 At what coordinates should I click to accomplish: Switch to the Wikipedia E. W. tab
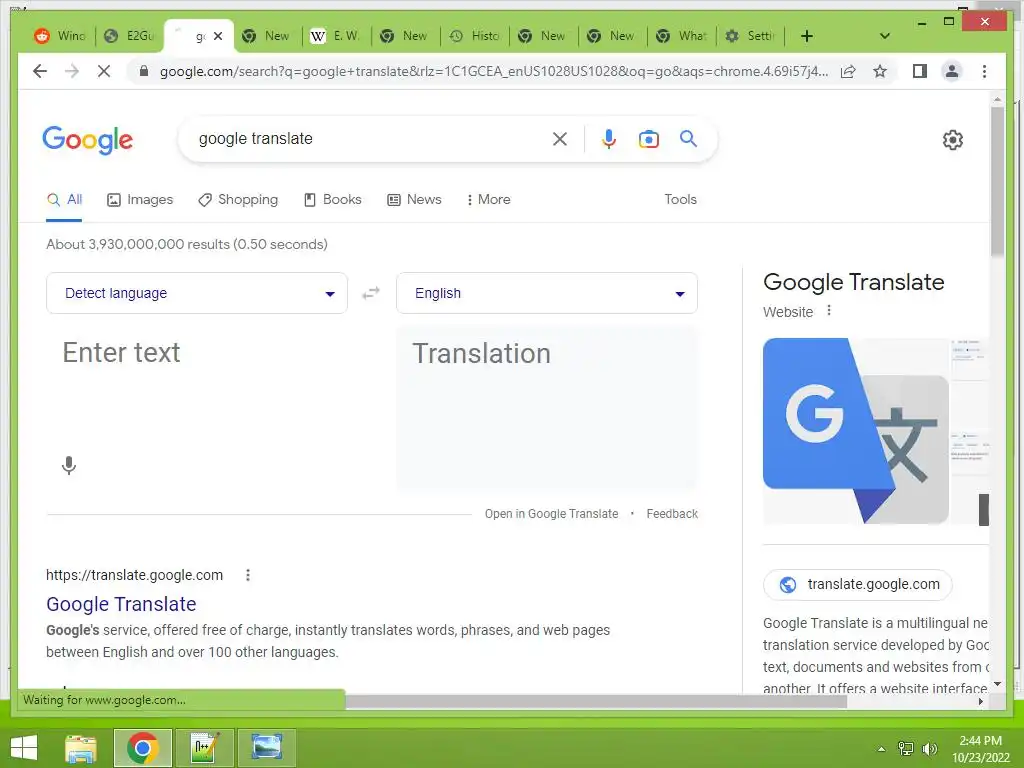336,36
